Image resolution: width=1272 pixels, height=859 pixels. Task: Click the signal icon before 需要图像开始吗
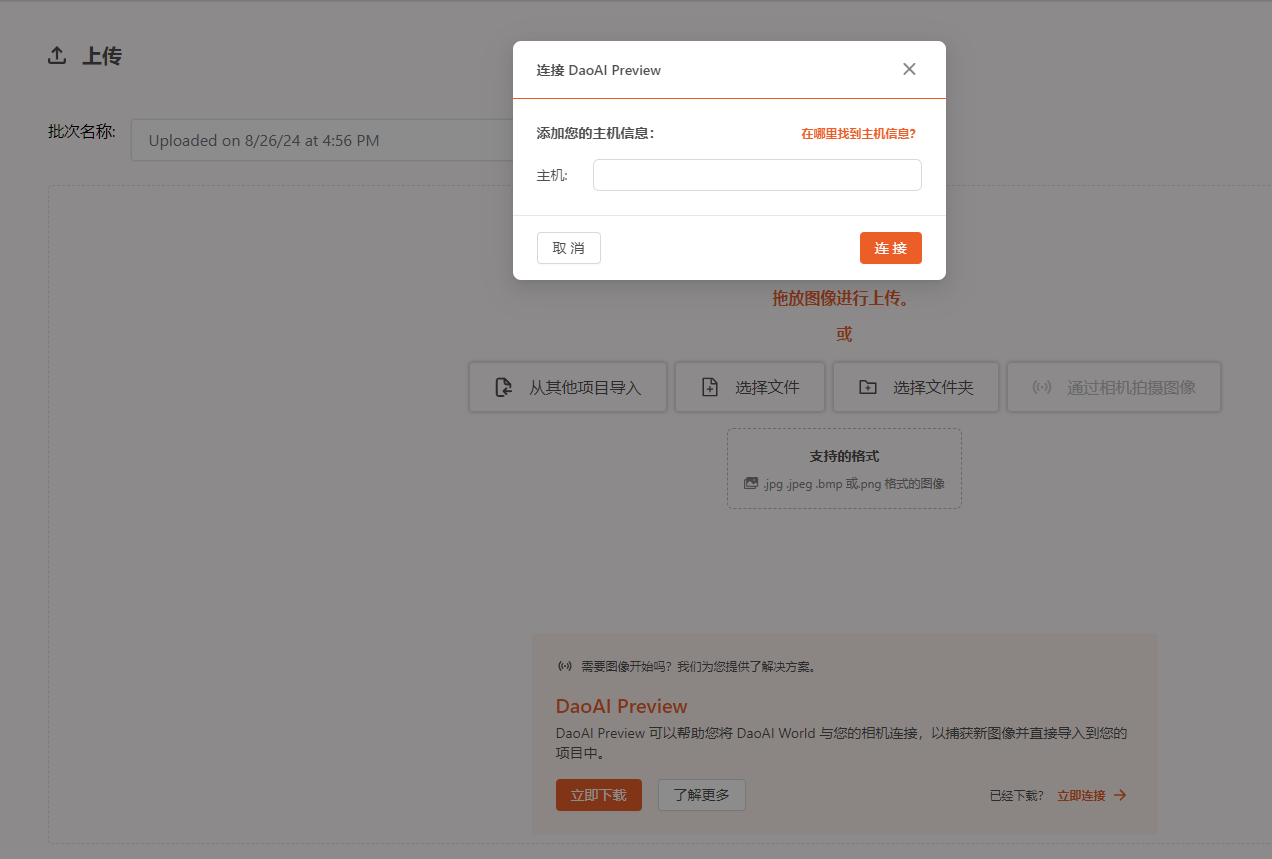click(565, 666)
